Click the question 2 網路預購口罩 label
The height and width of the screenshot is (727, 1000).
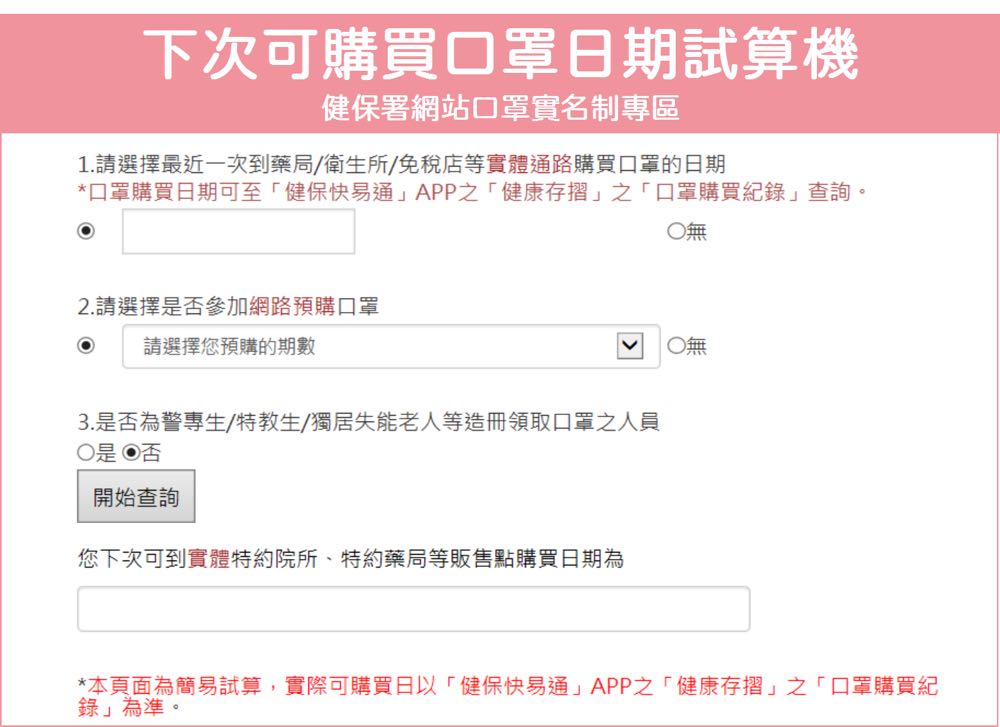(x=228, y=306)
